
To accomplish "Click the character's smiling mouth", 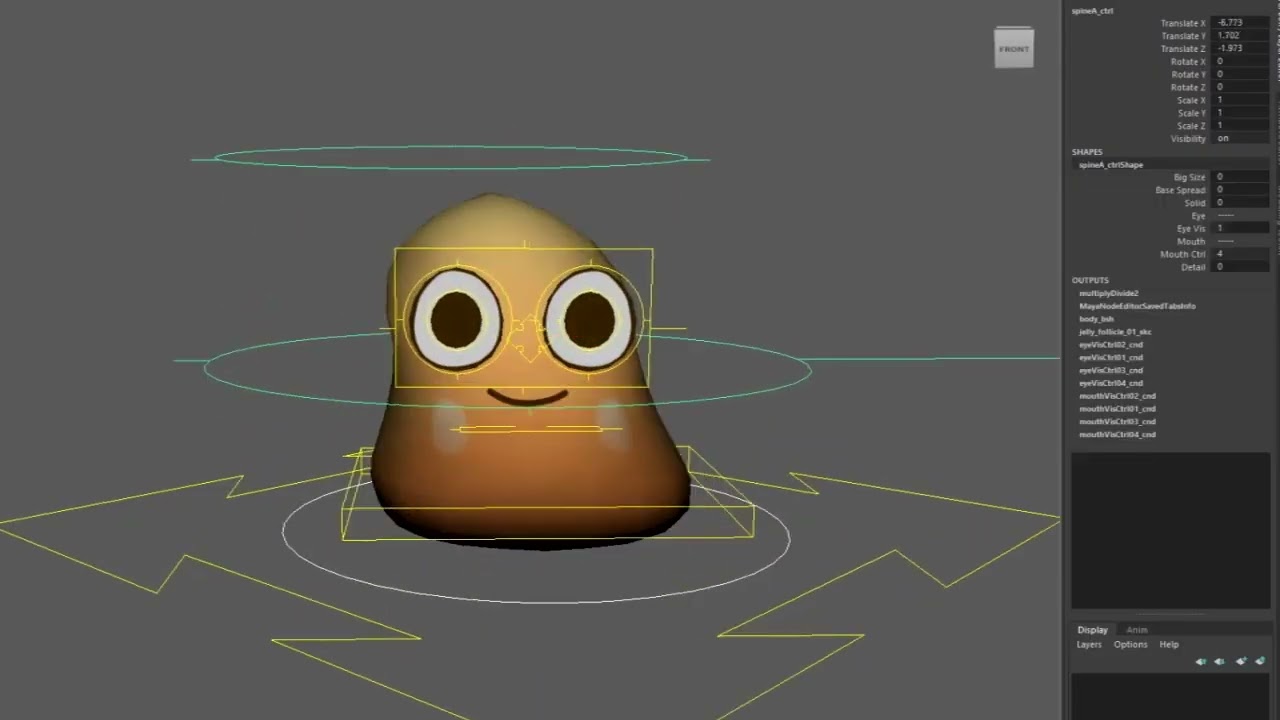I will [x=527, y=397].
